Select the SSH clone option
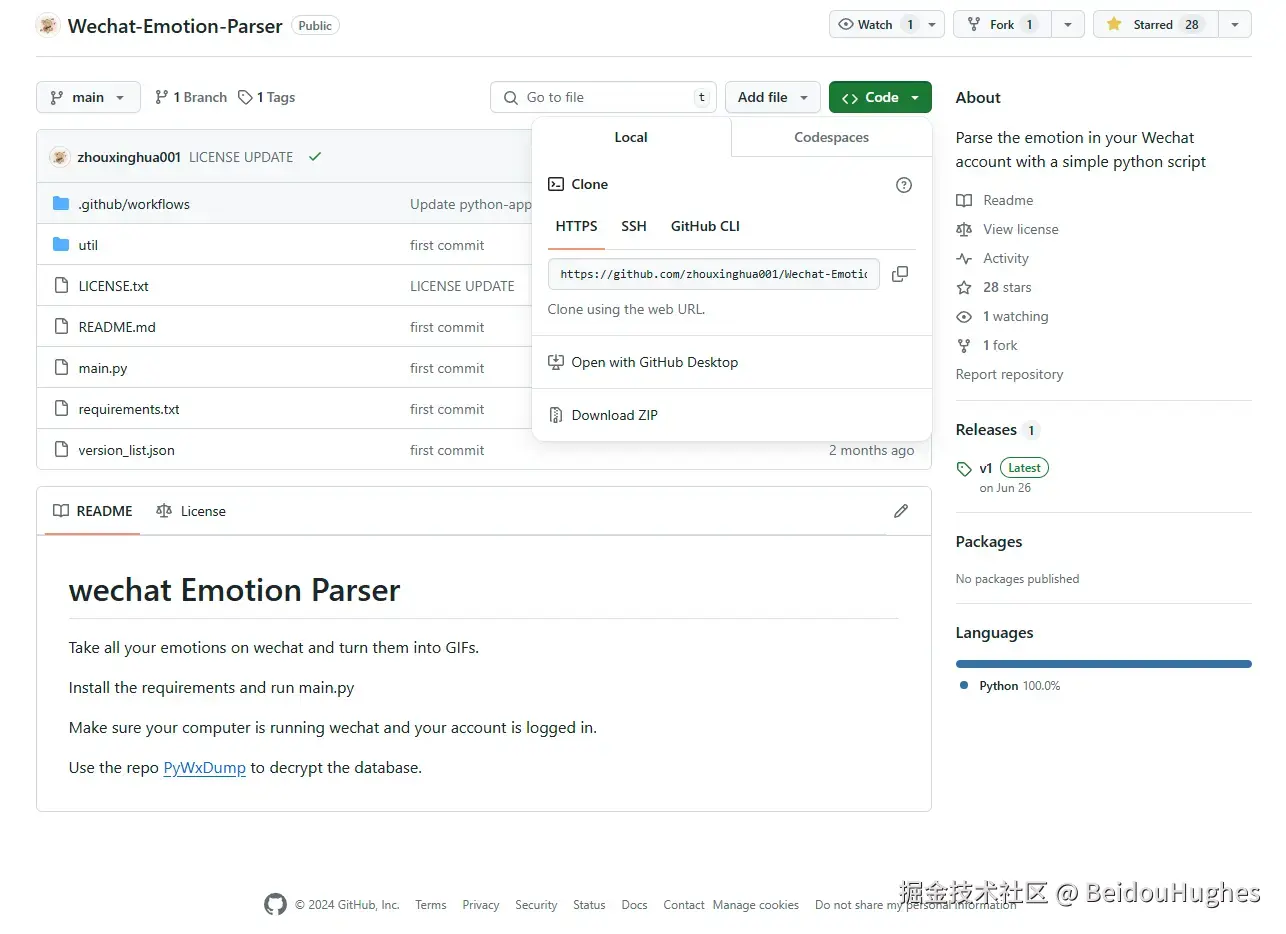The height and width of the screenshot is (934, 1286). tap(634, 226)
